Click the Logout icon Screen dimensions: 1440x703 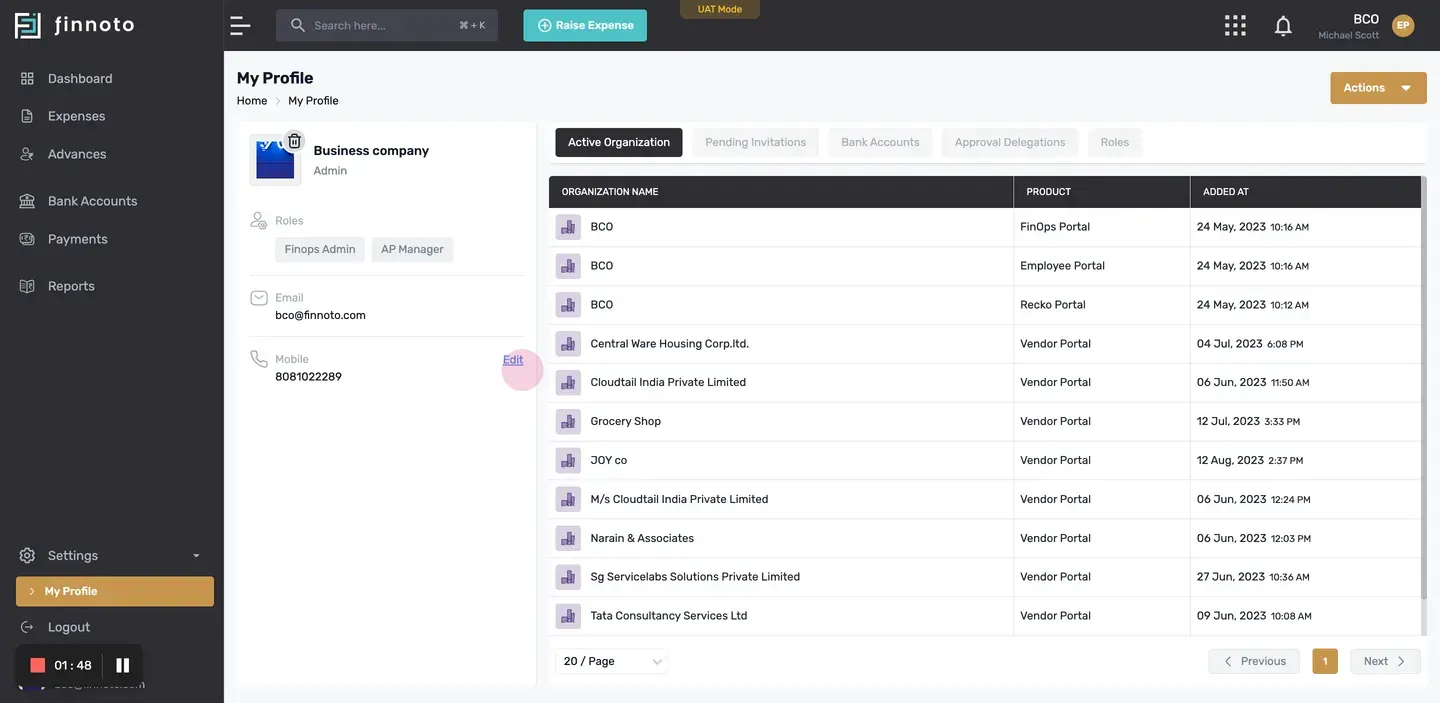pyautogui.click(x=27, y=627)
